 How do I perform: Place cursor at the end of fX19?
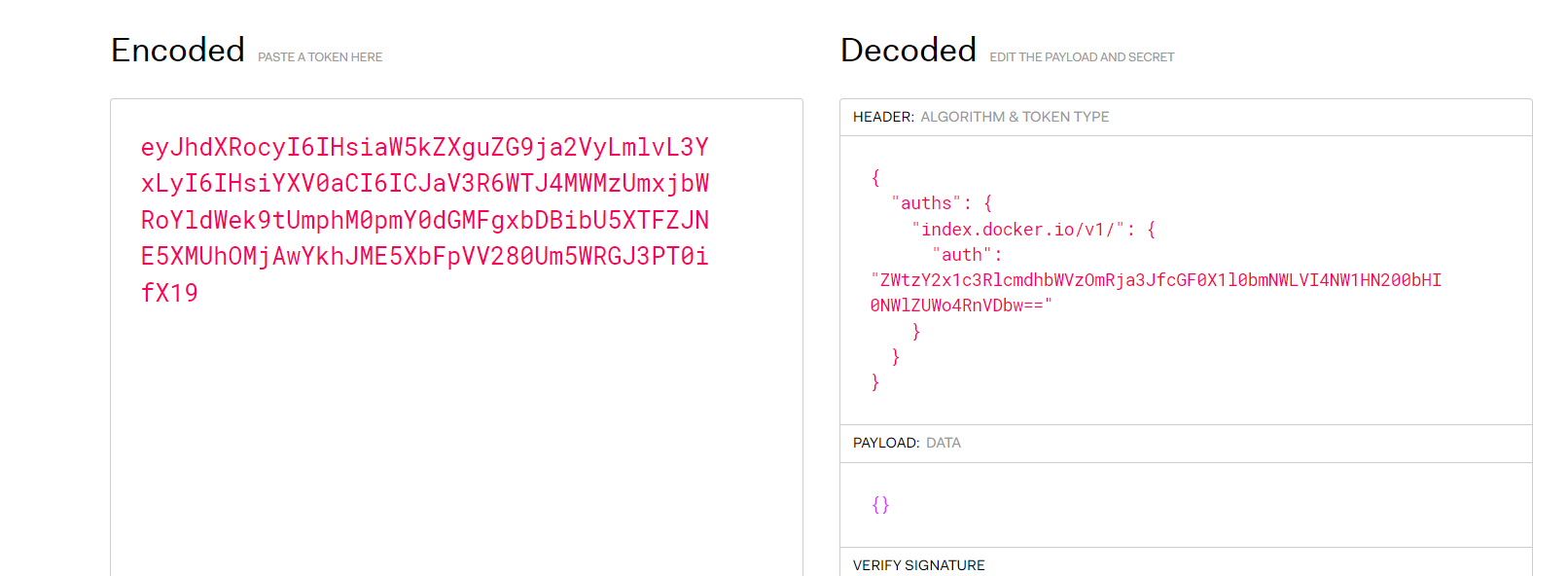197,293
